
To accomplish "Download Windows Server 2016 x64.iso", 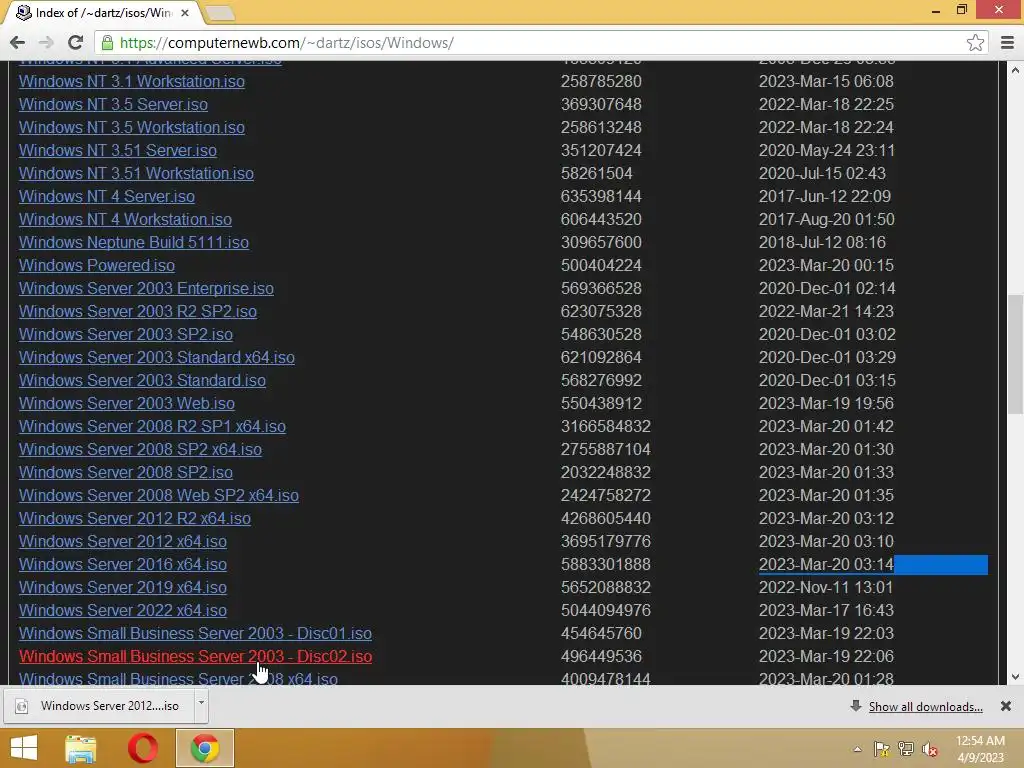I will pyautogui.click(x=123, y=564).
